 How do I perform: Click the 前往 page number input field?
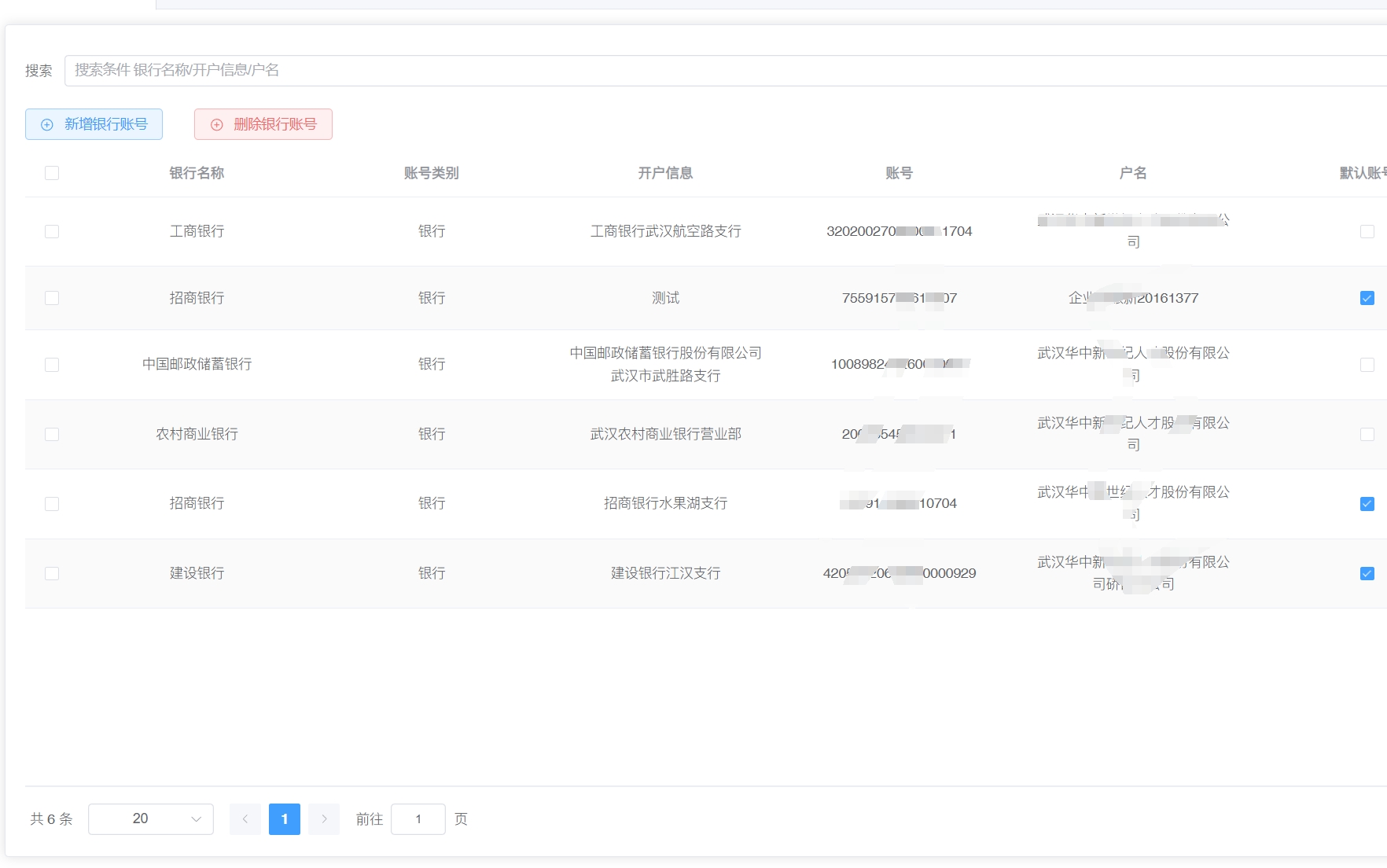(x=418, y=819)
